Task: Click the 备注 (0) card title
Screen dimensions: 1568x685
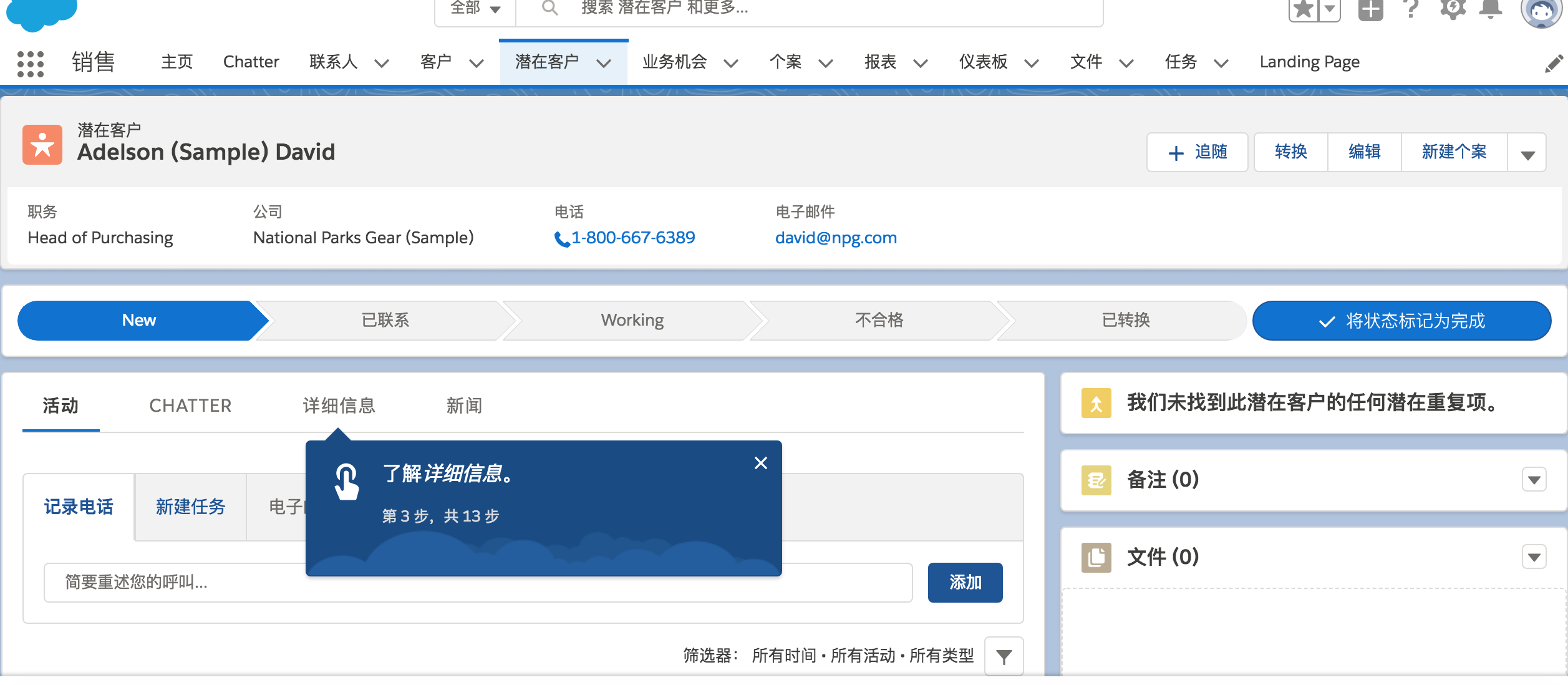Action: pos(1163,480)
